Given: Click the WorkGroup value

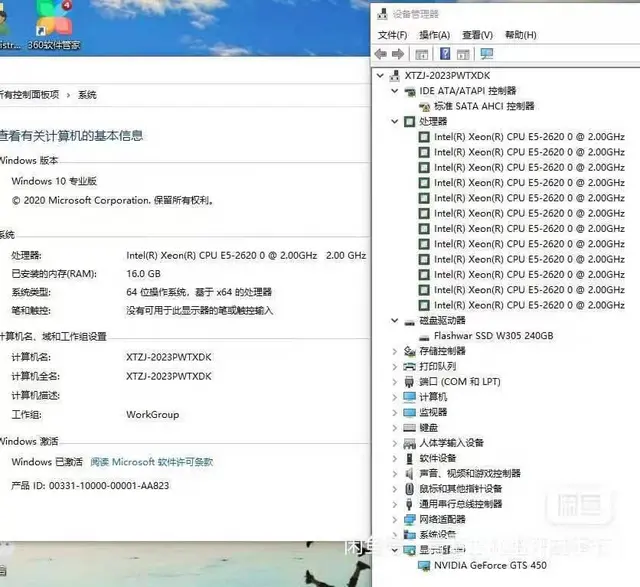Looking at the screenshot, I should click(x=153, y=415).
